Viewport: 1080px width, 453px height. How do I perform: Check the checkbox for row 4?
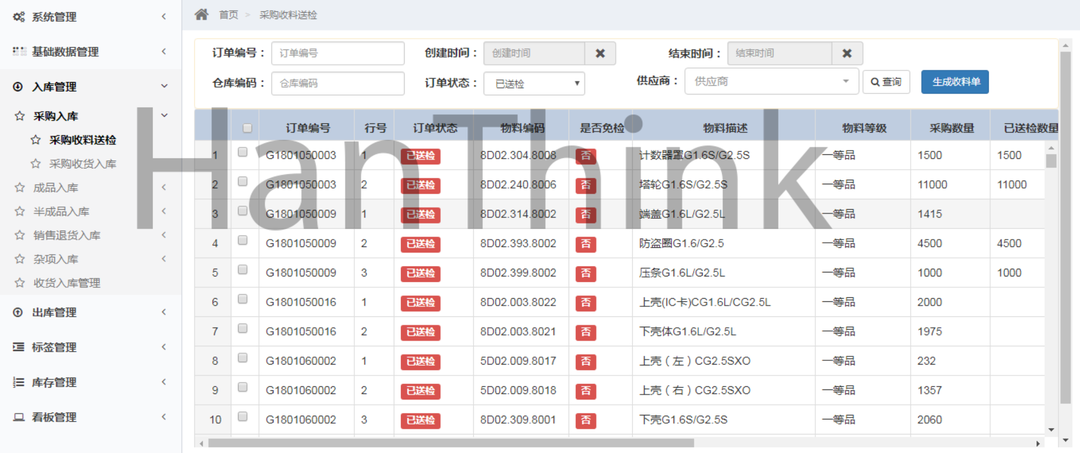pyautogui.click(x=242, y=242)
